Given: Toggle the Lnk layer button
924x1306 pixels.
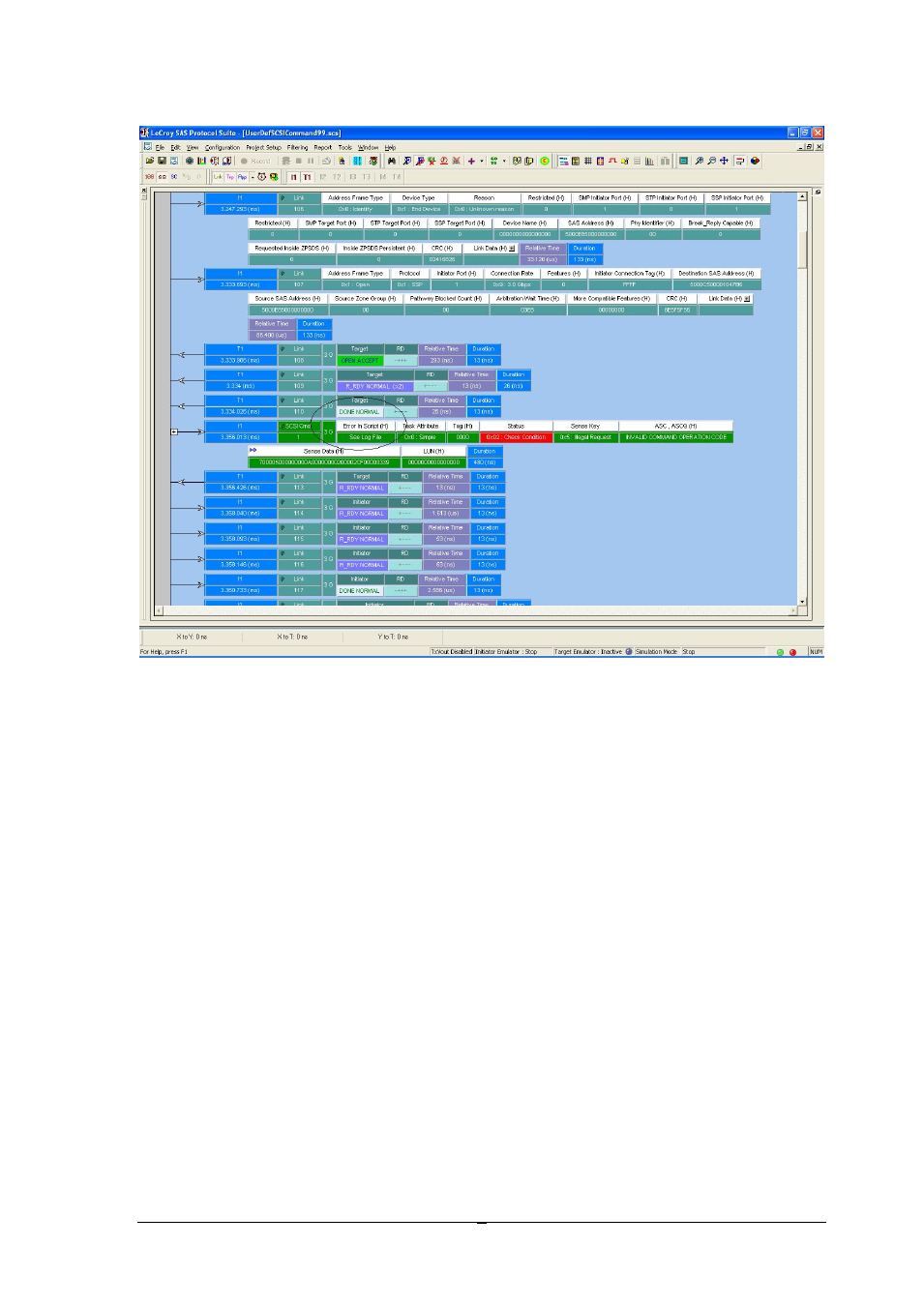Looking at the screenshot, I should 218,177.
